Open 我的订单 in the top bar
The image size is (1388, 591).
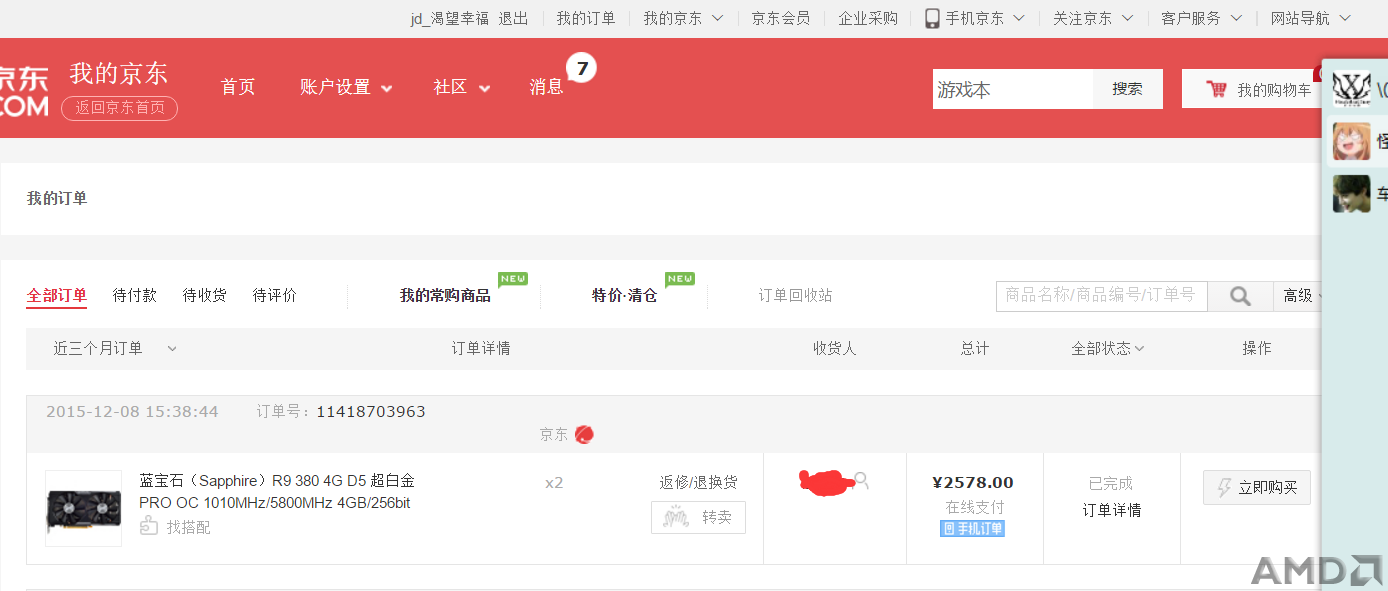tap(586, 18)
